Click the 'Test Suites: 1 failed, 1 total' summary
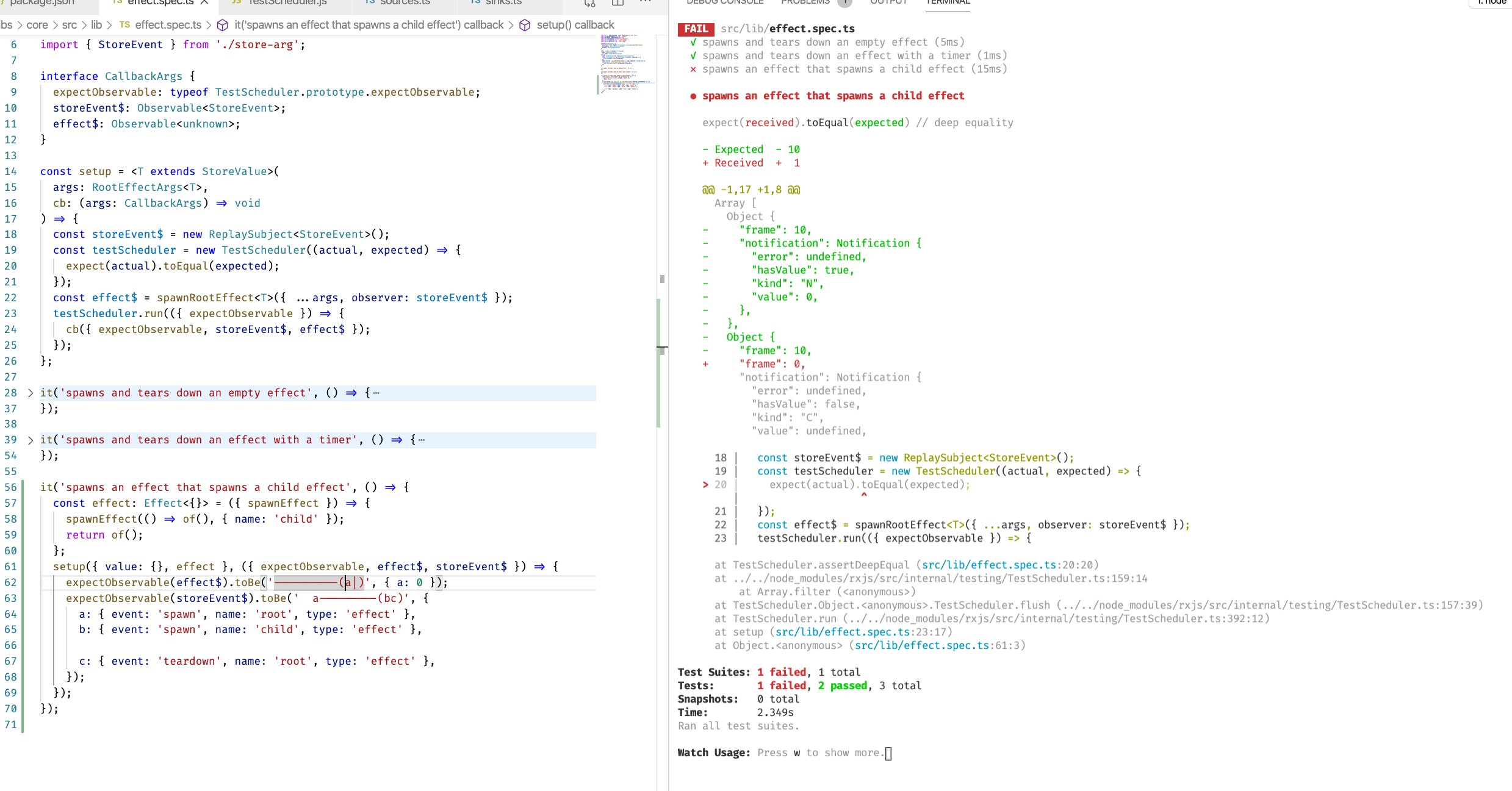The height and width of the screenshot is (791, 1512). tap(769, 673)
